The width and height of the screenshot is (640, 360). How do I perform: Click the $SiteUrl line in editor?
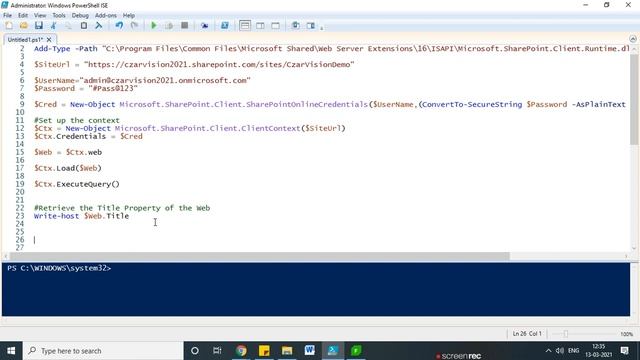194,64
